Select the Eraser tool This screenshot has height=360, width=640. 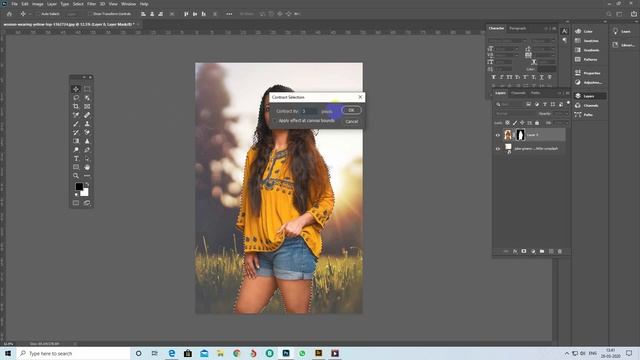point(87,132)
